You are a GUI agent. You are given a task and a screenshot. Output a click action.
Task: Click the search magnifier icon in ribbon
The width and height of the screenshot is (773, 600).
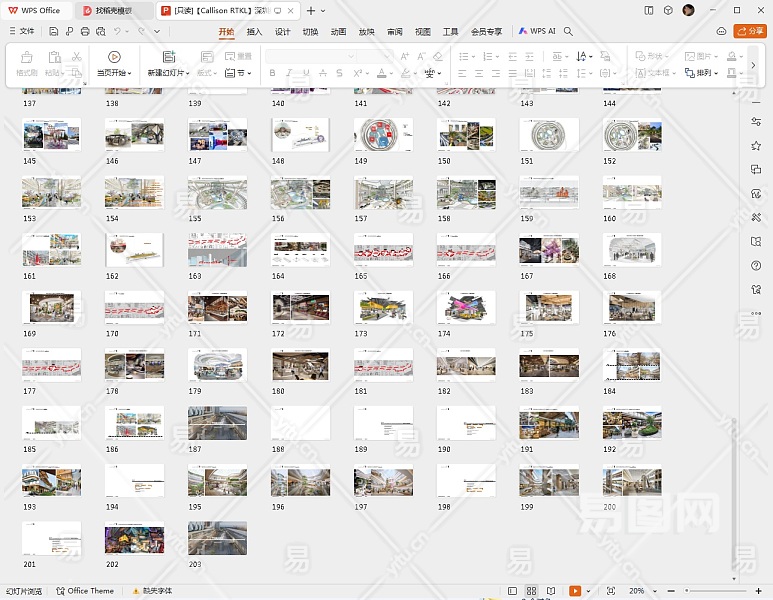tap(568, 31)
